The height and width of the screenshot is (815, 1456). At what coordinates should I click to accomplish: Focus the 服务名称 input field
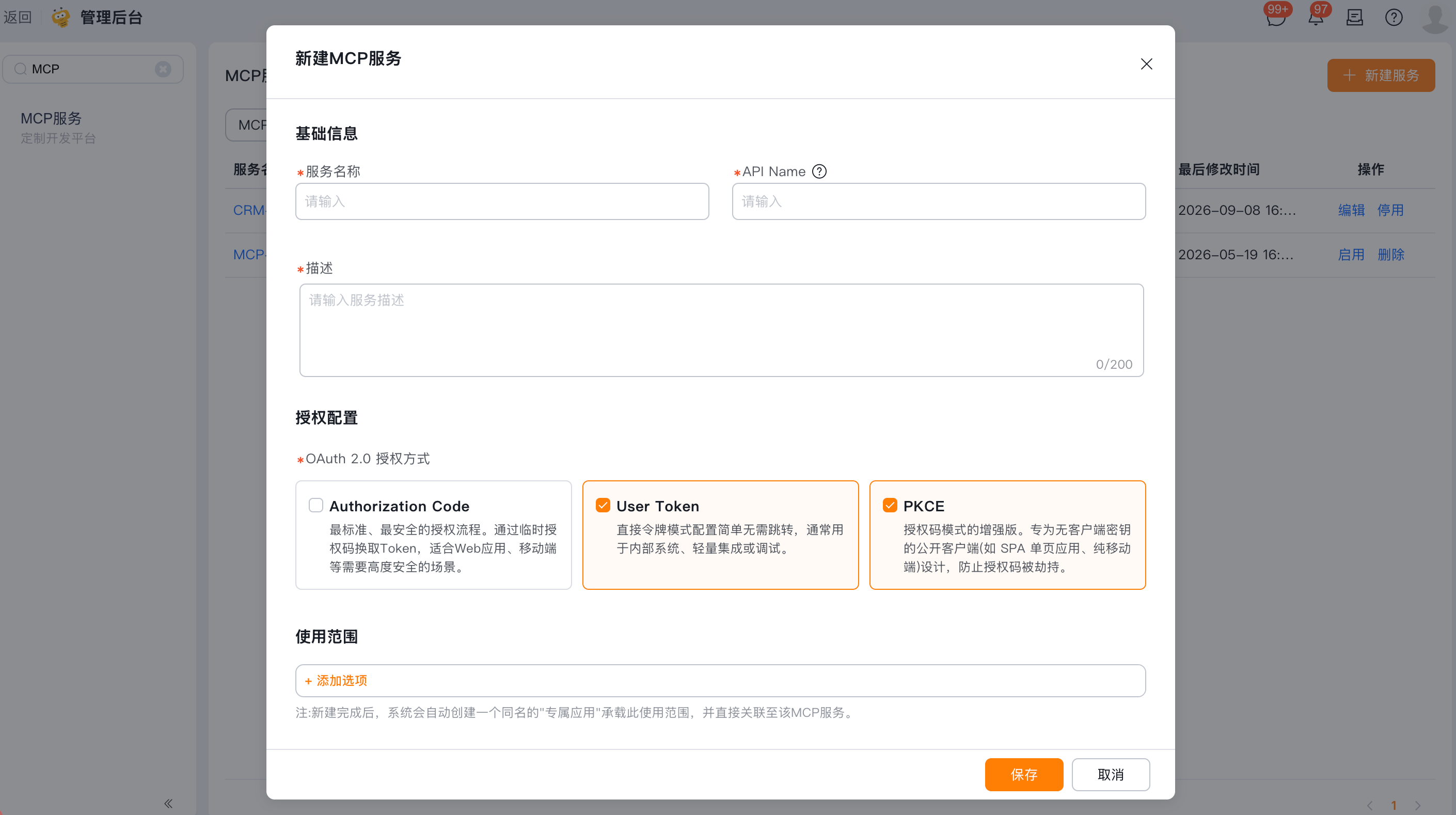[502, 201]
